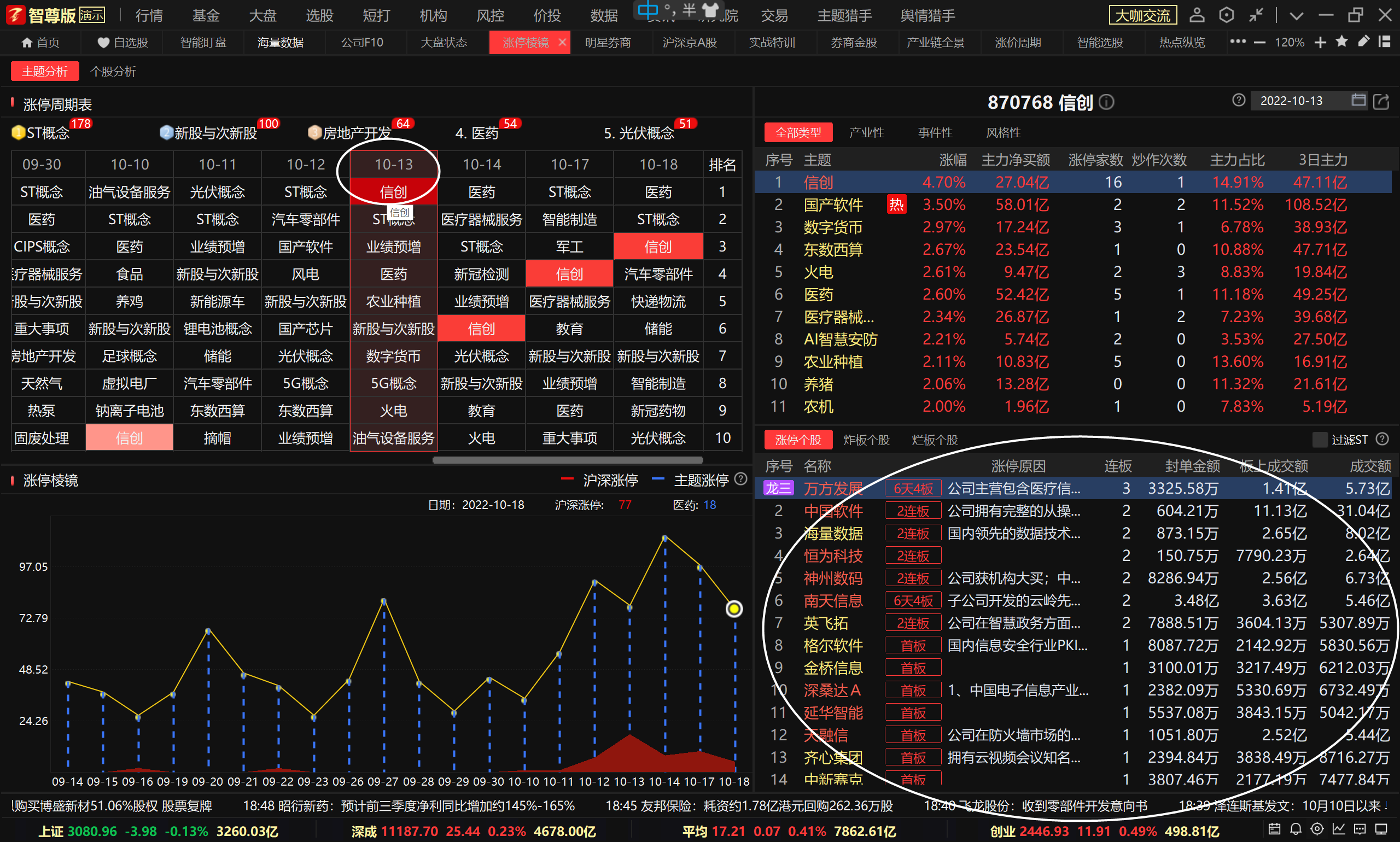Open the calendar picker icon for 2022-10-13
1400x842 pixels.
1358,100
